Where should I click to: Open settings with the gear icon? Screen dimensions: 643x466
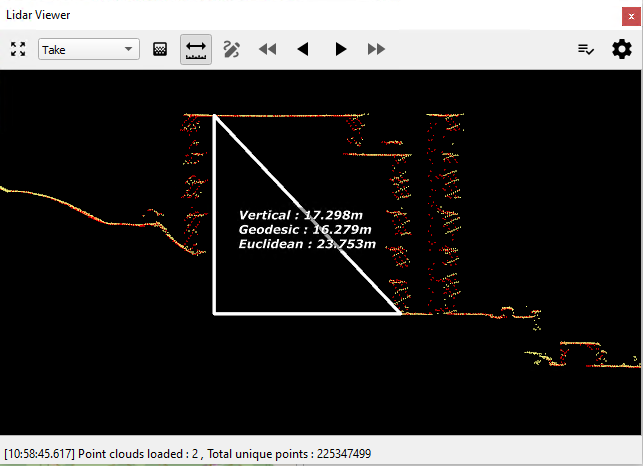[622, 49]
